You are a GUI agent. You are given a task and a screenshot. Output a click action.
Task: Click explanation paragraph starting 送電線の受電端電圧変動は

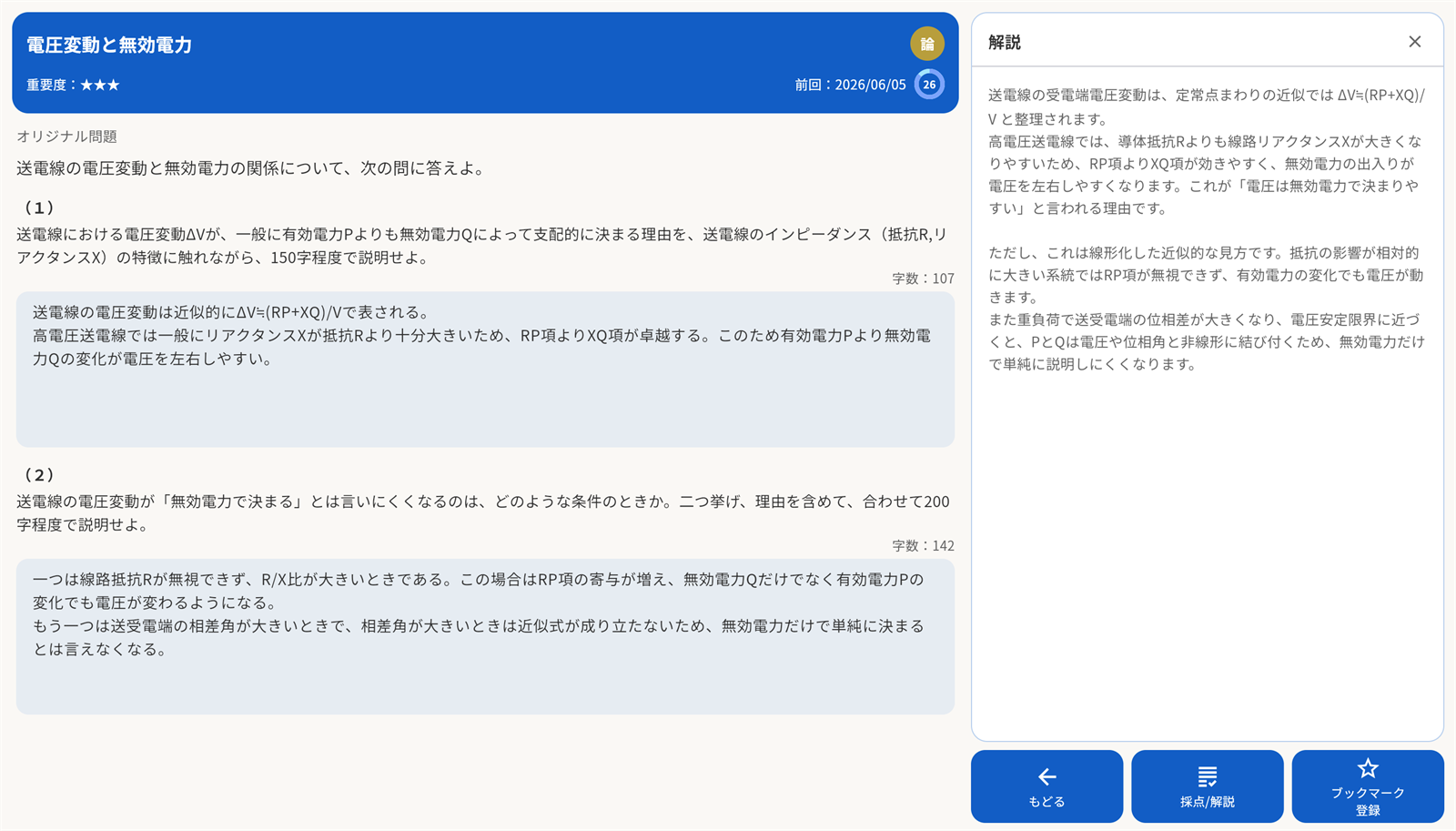click(x=1207, y=151)
